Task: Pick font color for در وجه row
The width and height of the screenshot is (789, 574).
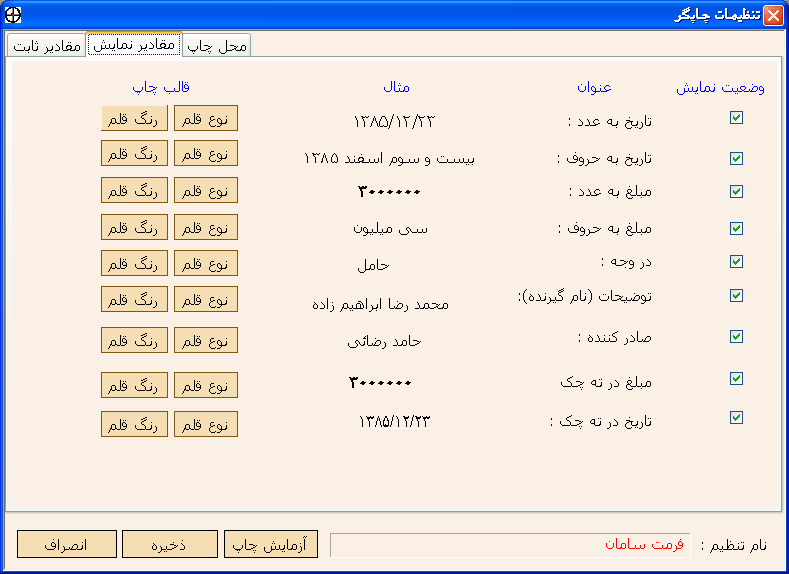Action: [x=133, y=263]
